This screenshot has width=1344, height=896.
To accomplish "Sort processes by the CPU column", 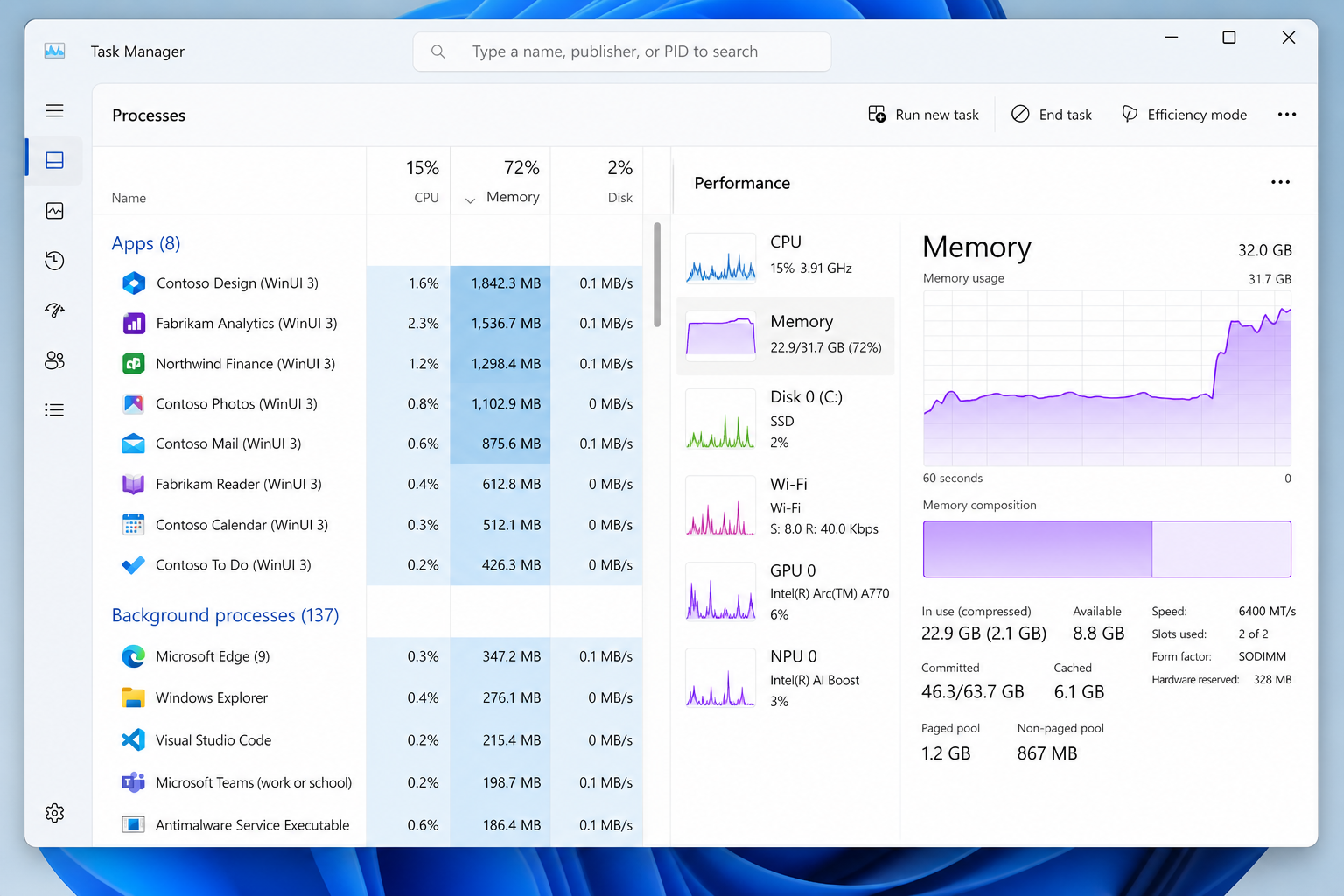I will (409, 181).
